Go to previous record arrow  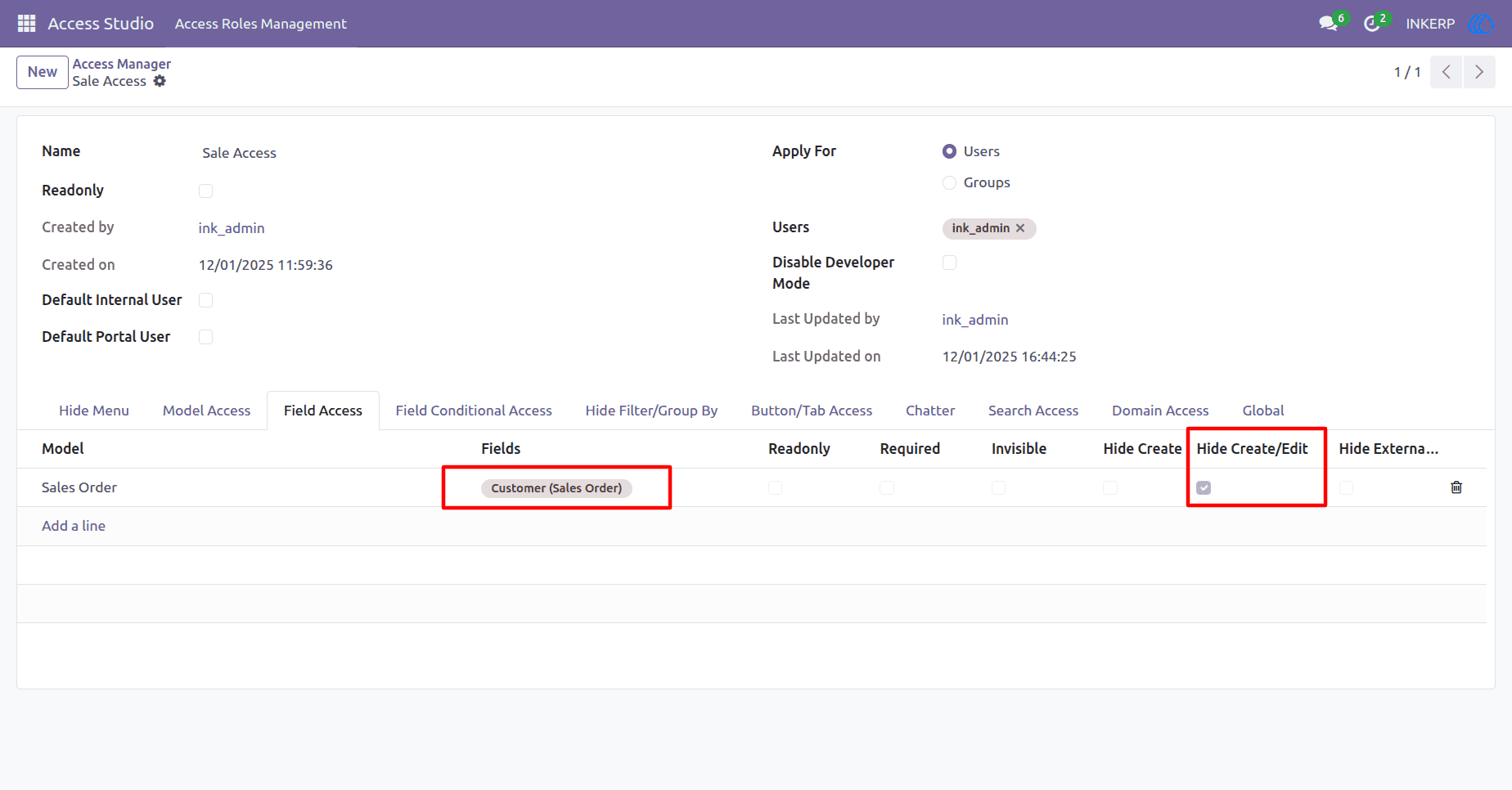point(1447,72)
